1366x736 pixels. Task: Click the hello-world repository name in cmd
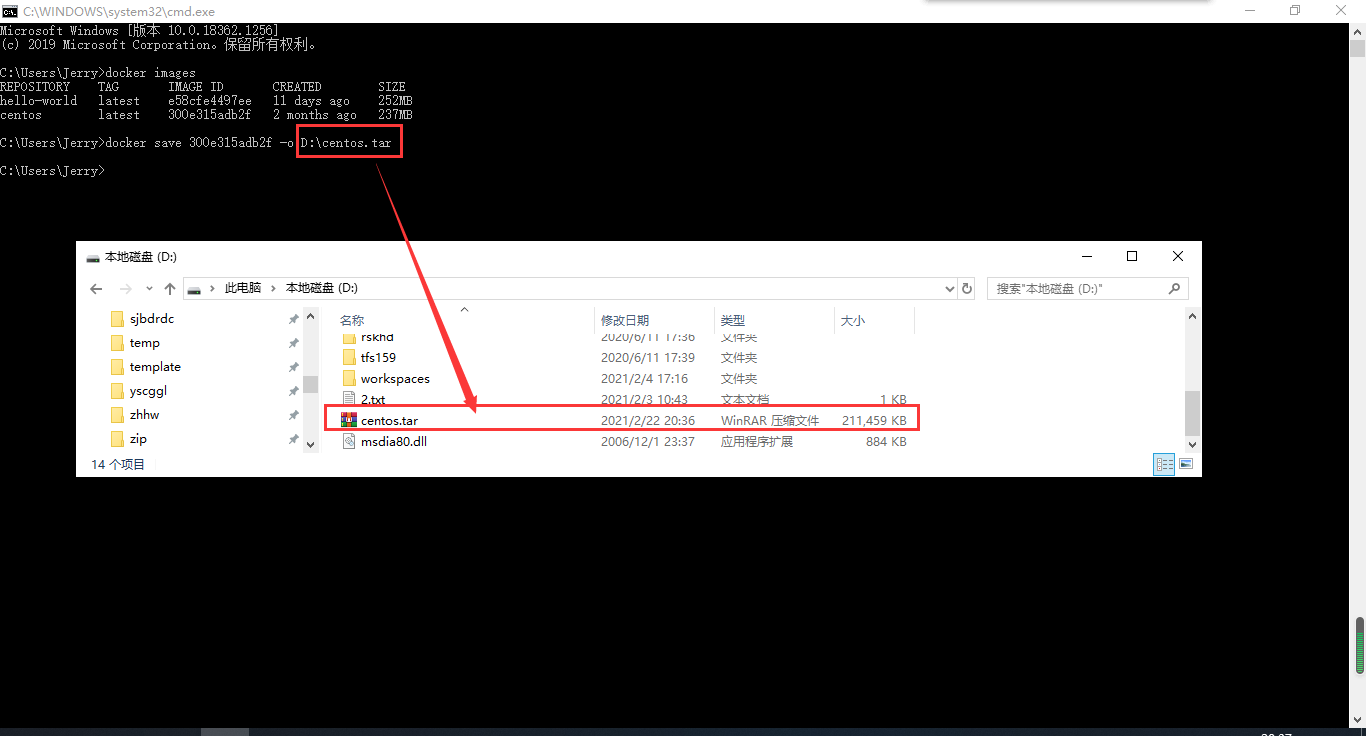click(x=39, y=101)
